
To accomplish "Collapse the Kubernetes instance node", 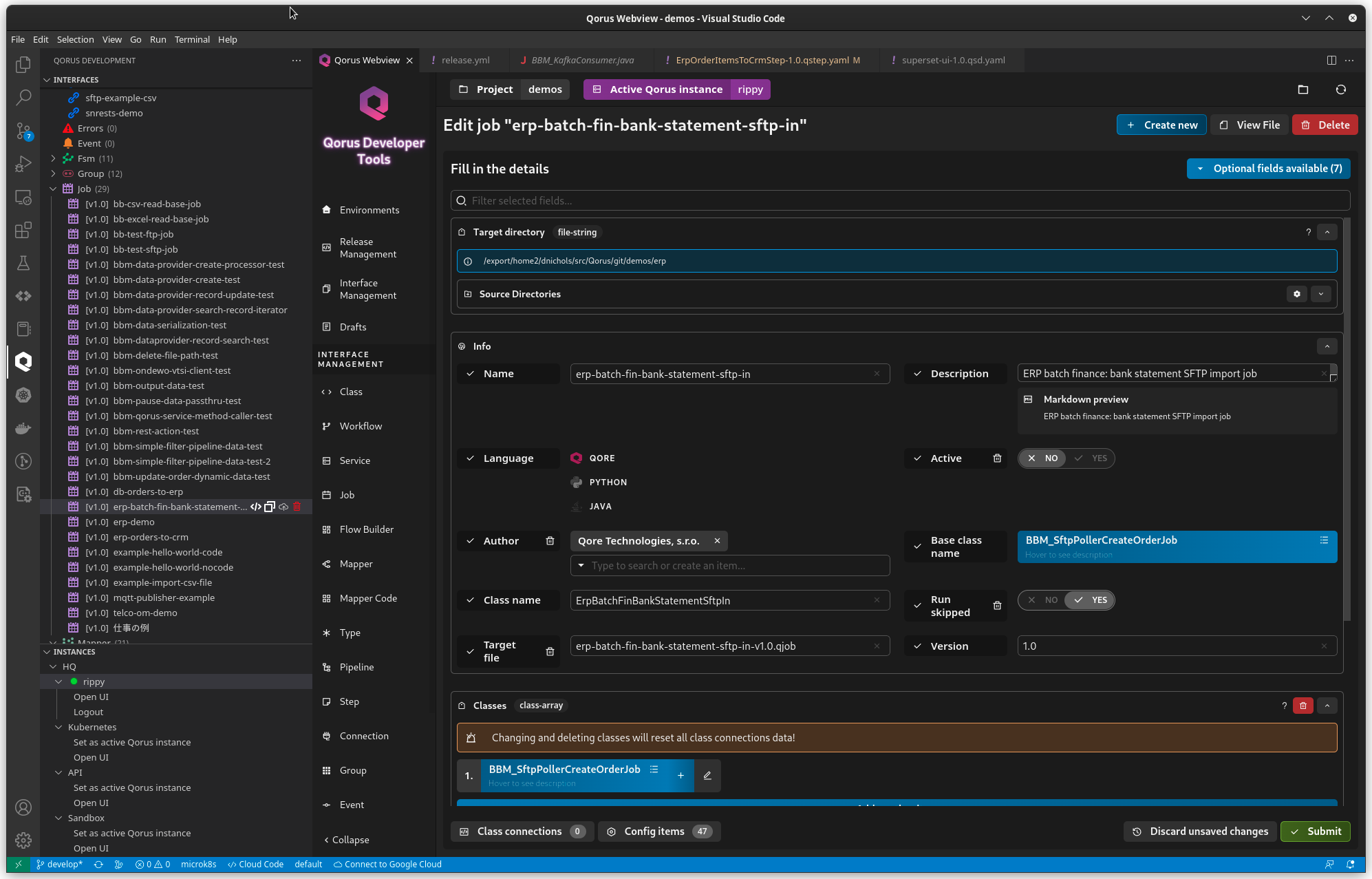I will click(x=58, y=728).
